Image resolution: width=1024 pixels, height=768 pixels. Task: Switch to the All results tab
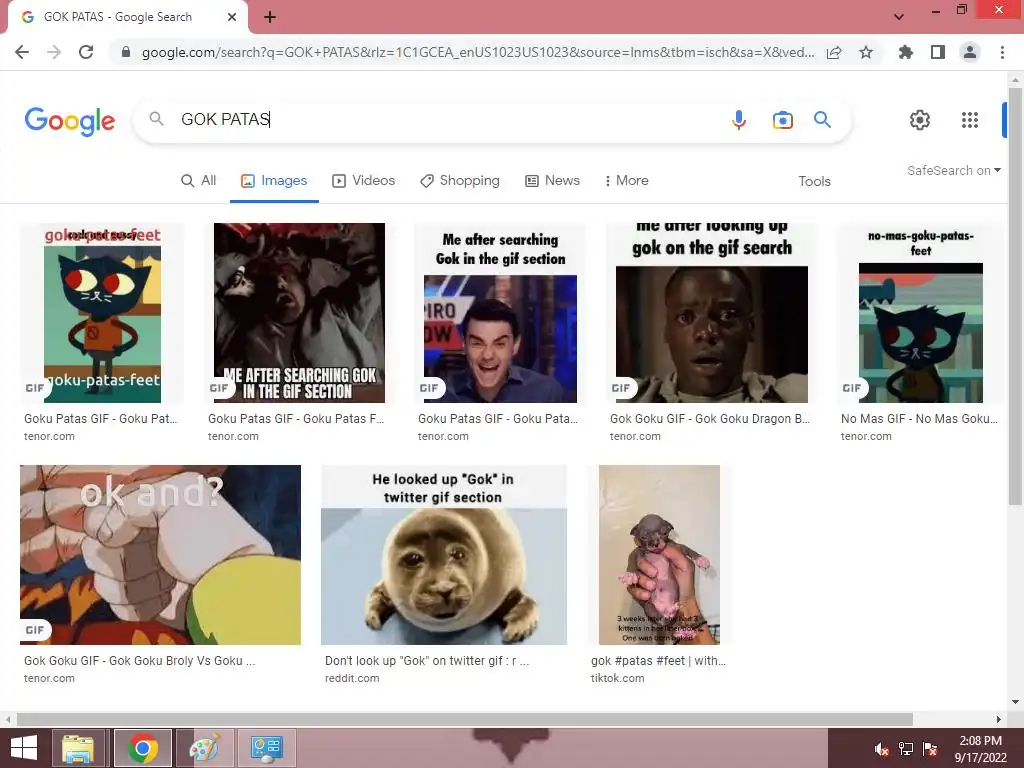[199, 181]
